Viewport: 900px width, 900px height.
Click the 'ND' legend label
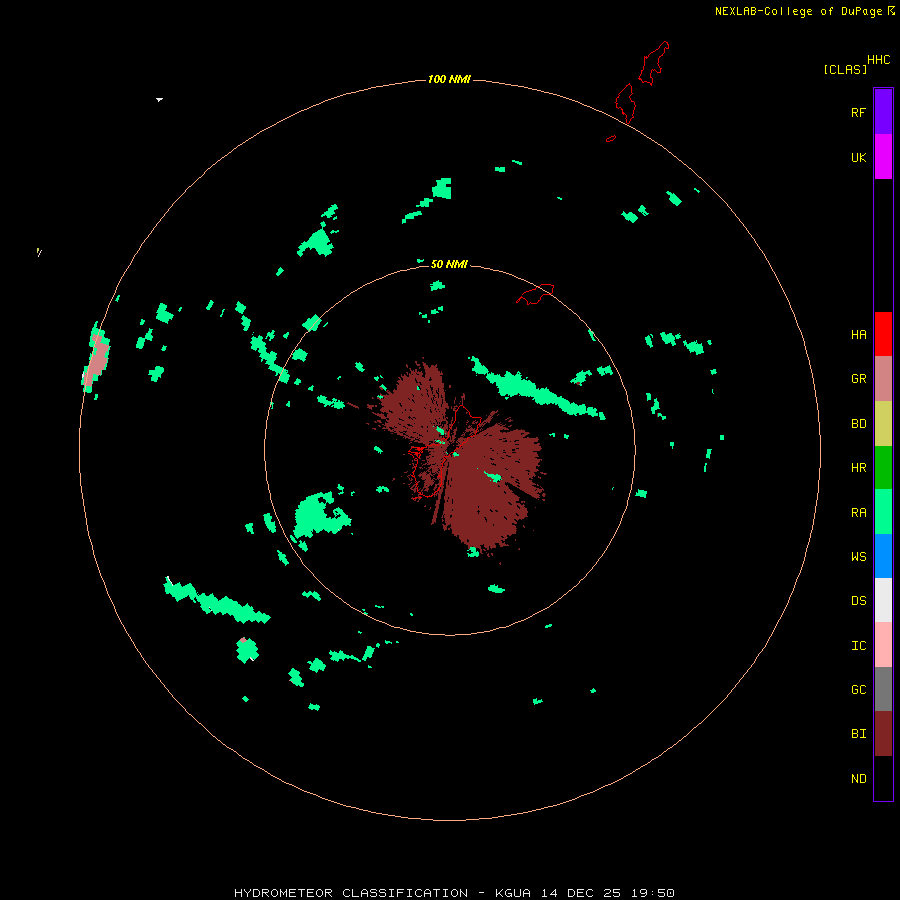[858, 779]
